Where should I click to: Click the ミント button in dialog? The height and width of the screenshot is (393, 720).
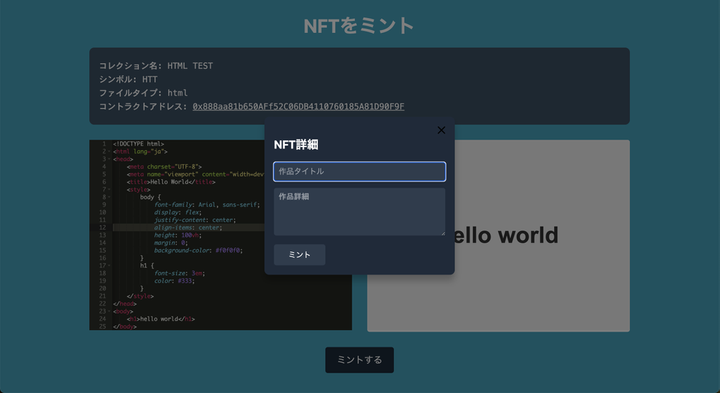pos(299,255)
